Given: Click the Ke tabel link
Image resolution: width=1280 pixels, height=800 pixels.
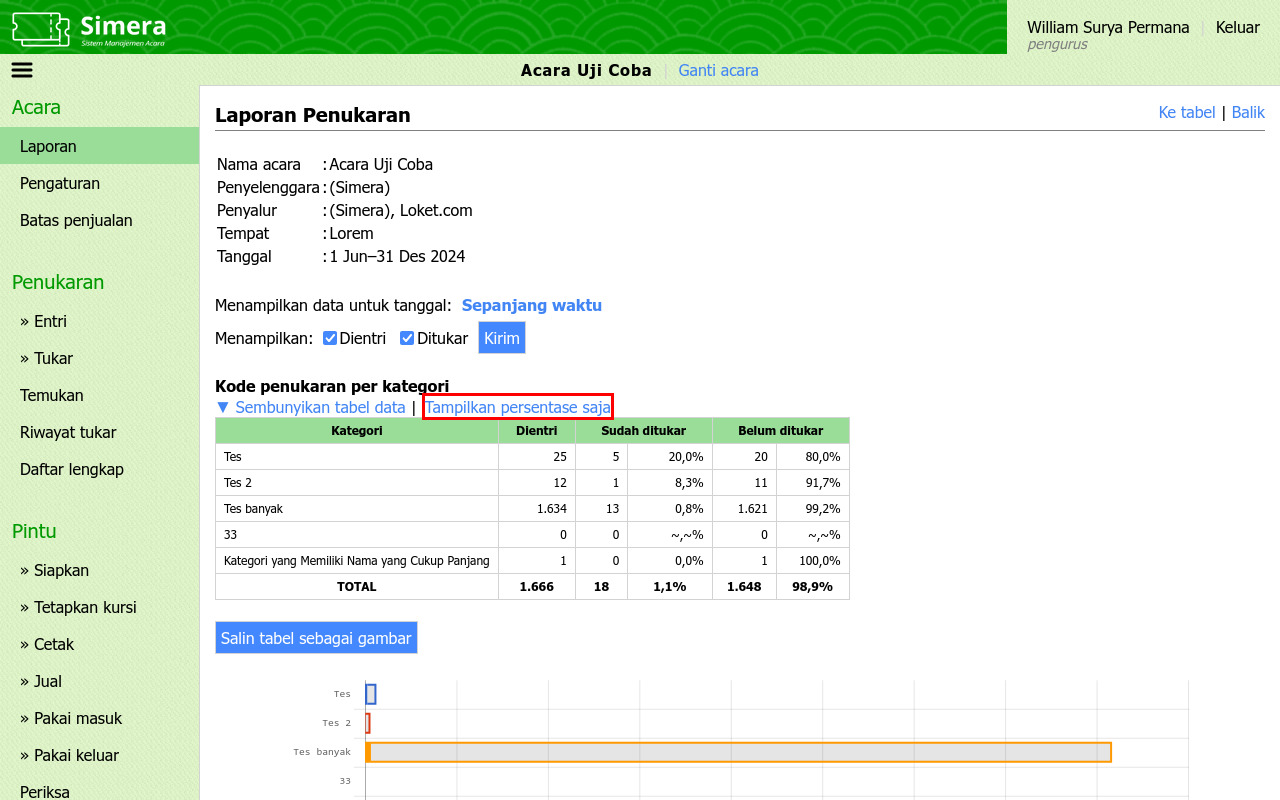Looking at the screenshot, I should coord(1187,112).
